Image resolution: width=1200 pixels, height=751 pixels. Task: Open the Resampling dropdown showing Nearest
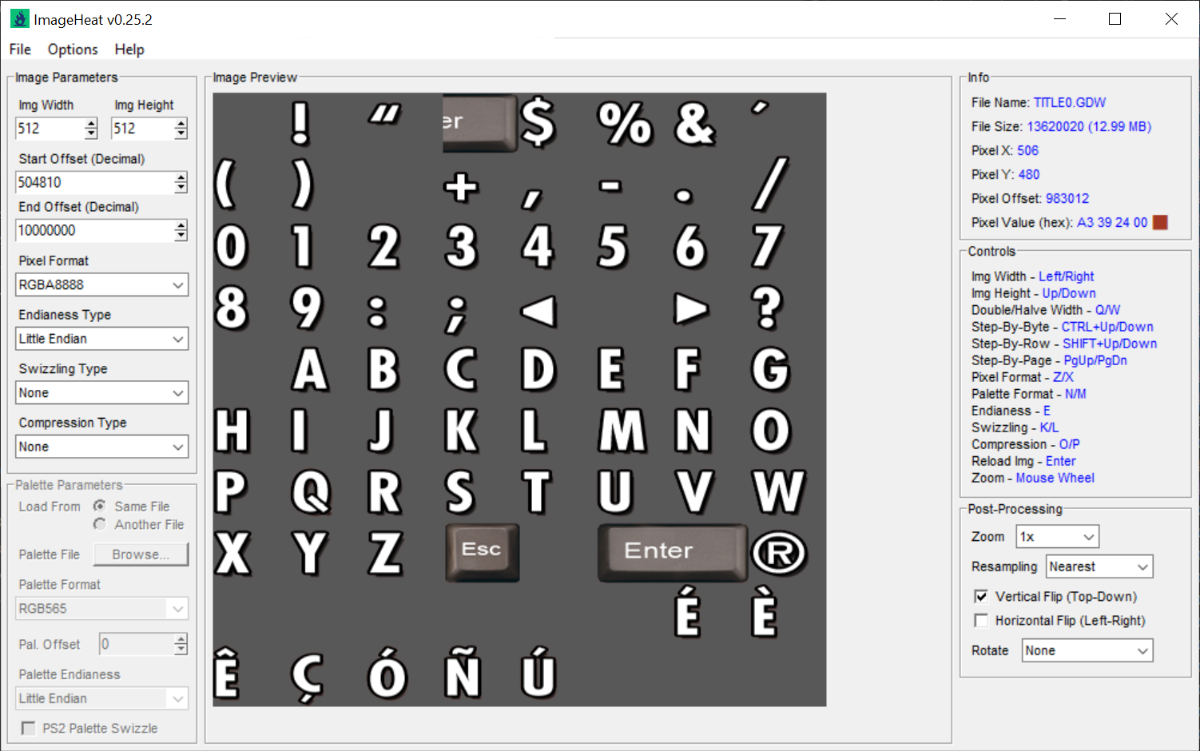pos(1099,567)
